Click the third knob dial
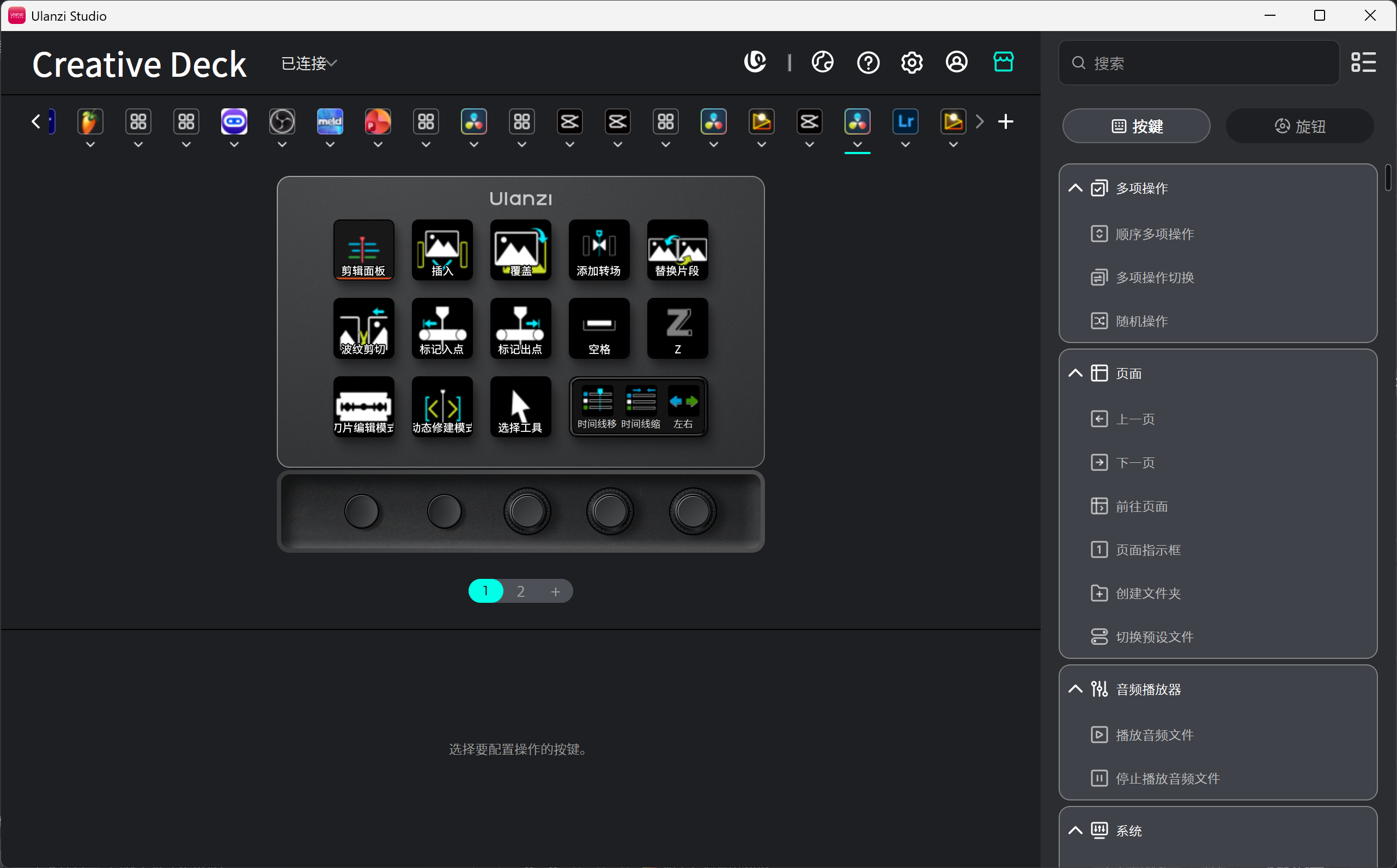This screenshot has width=1397, height=868. tap(527, 511)
